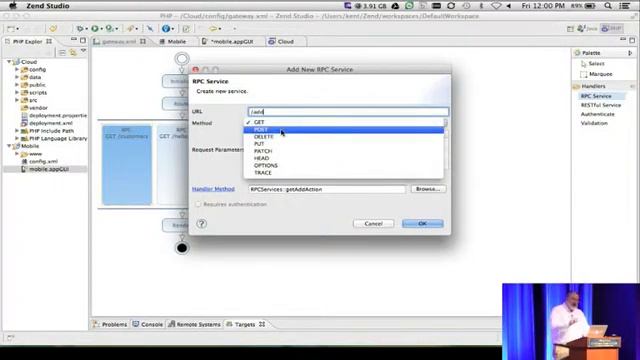This screenshot has height=360, width=640.
Task: Expand the public folder
Action: pos(17,84)
